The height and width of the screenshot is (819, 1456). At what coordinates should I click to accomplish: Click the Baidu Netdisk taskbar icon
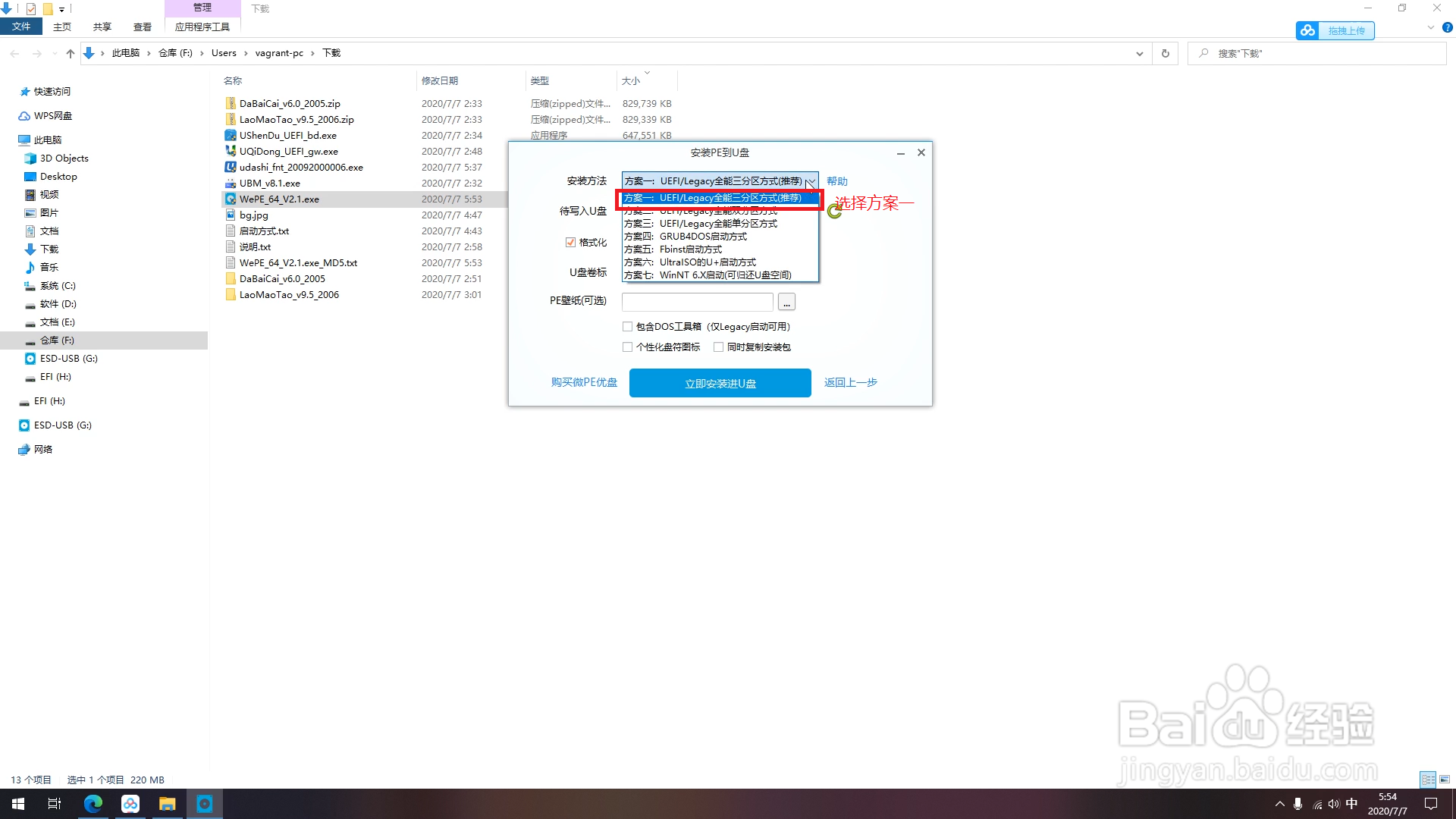pos(130,804)
